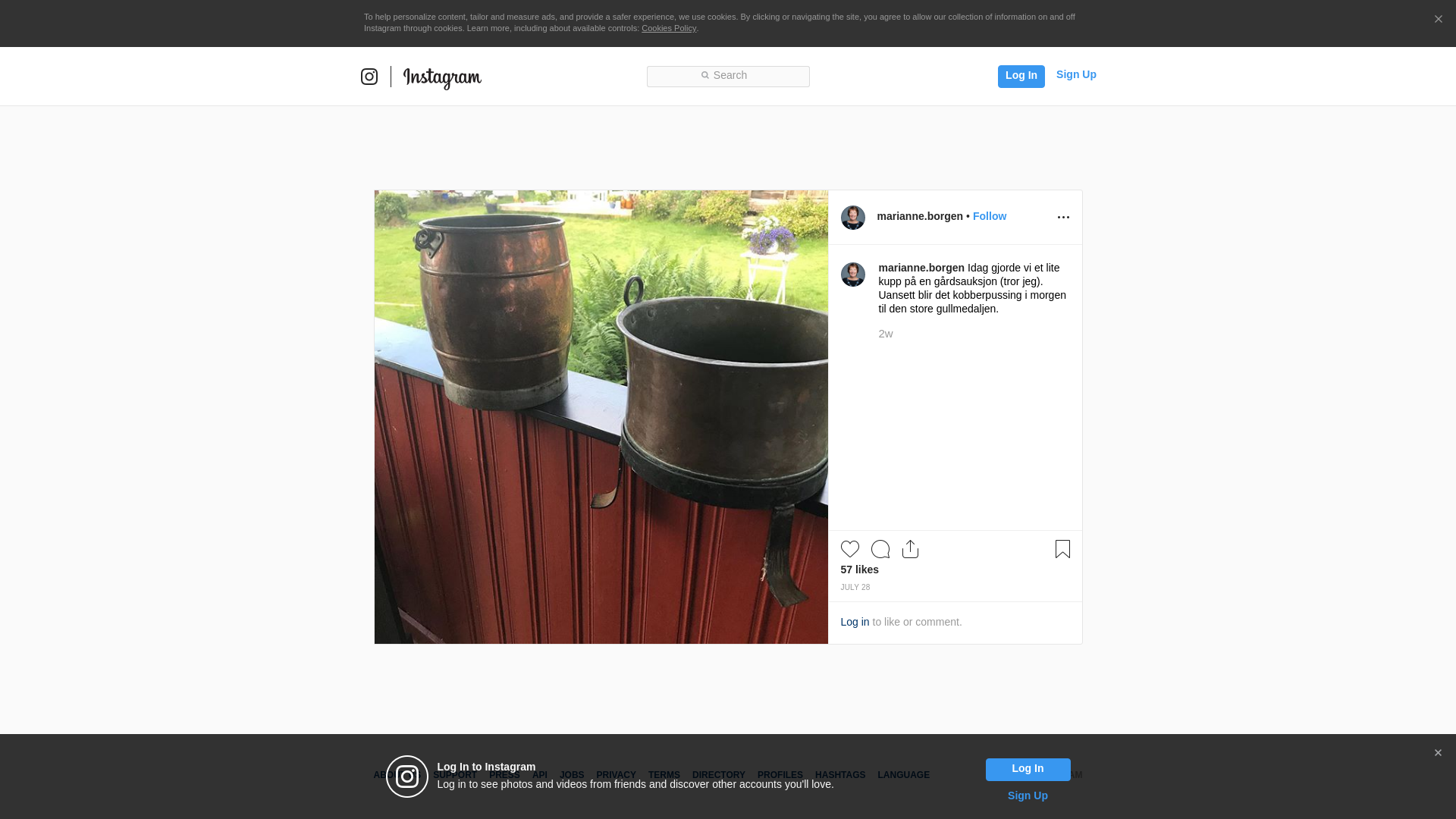Open the PRIVACY footer link
The width and height of the screenshot is (1456, 819).
click(616, 776)
